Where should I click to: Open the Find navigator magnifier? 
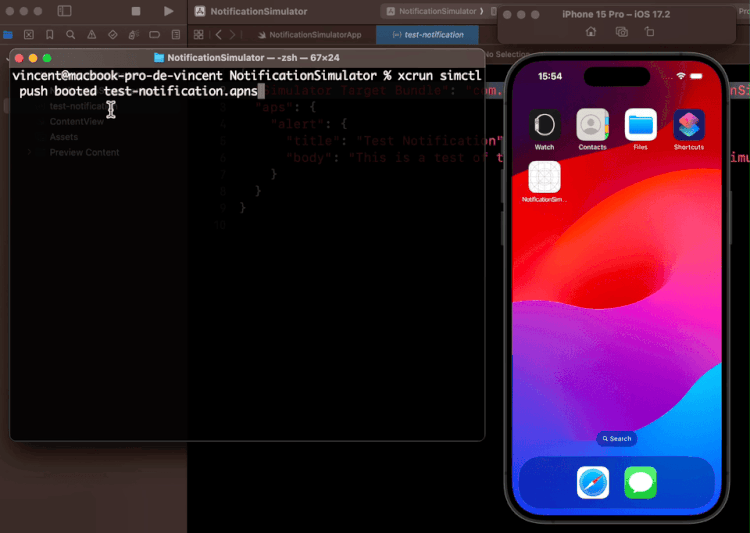coord(70,34)
